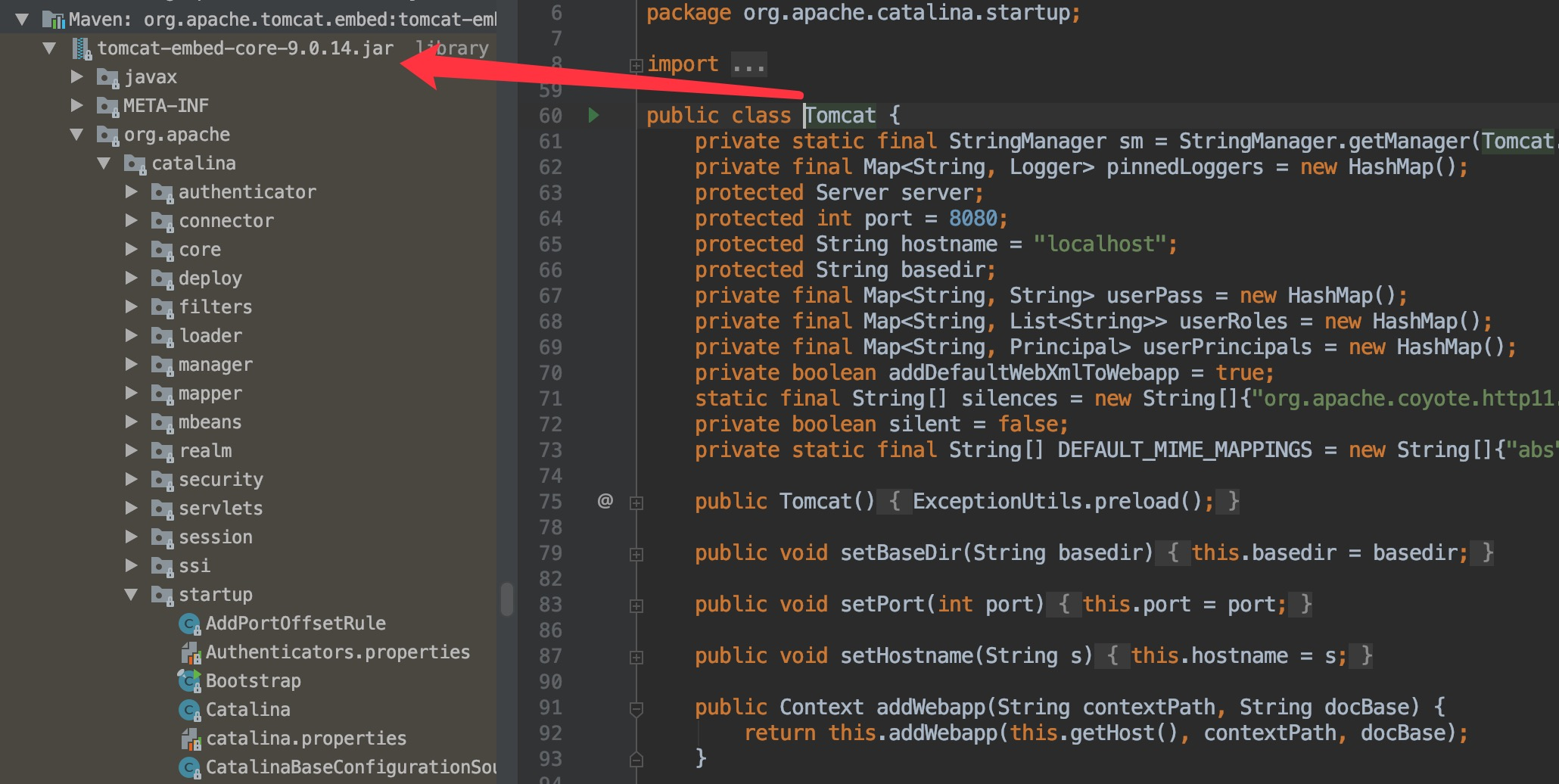
Task: Collapse the catalina package node
Action: (x=104, y=163)
